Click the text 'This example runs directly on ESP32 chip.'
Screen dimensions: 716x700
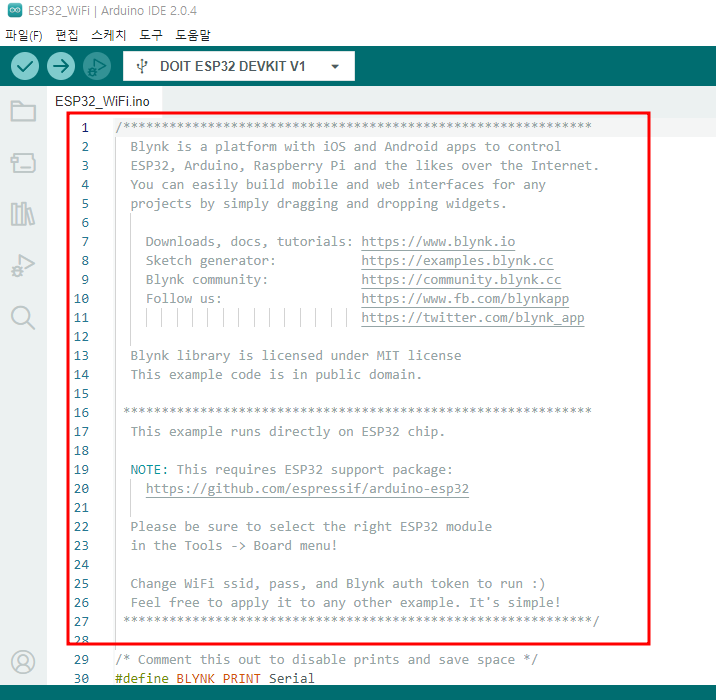pyautogui.click(x=288, y=432)
